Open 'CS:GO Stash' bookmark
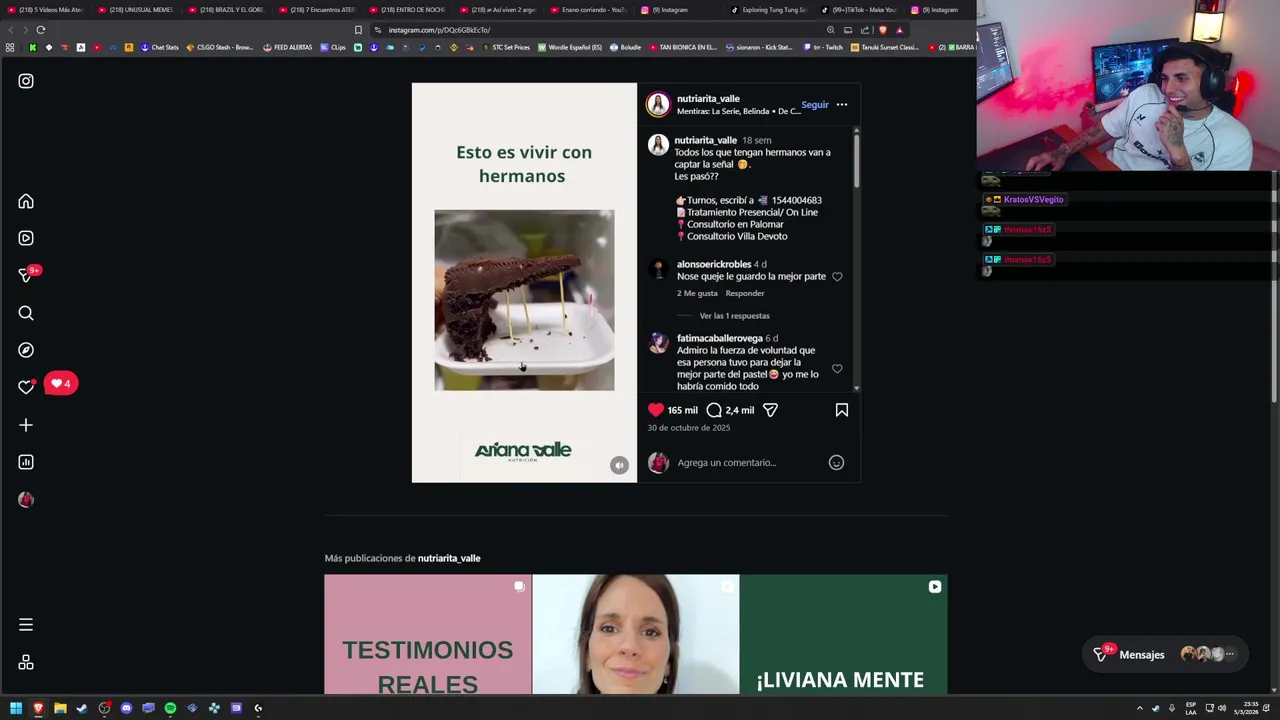This screenshot has height=720, width=1280. point(220,48)
